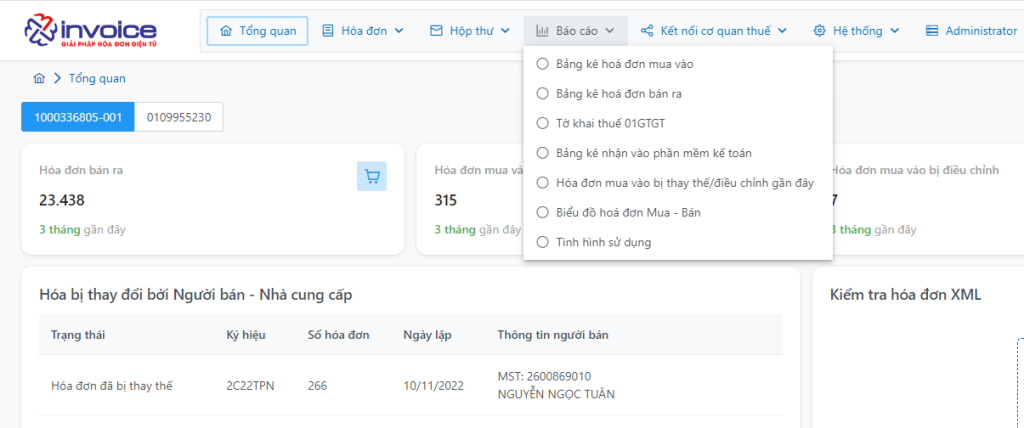Open the Administrator account menu
Image resolution: width=1024 pixels, height=428 pixels.
point(970,31)
